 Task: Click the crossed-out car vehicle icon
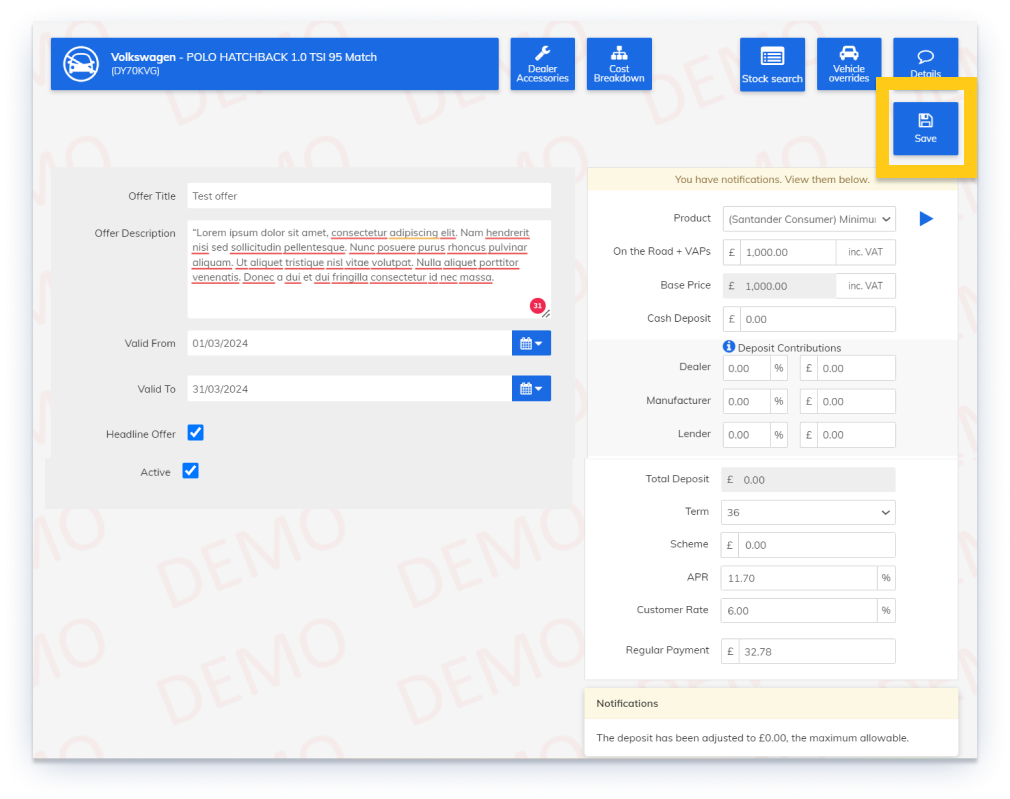pyautogui.click(x=81, y=64)
